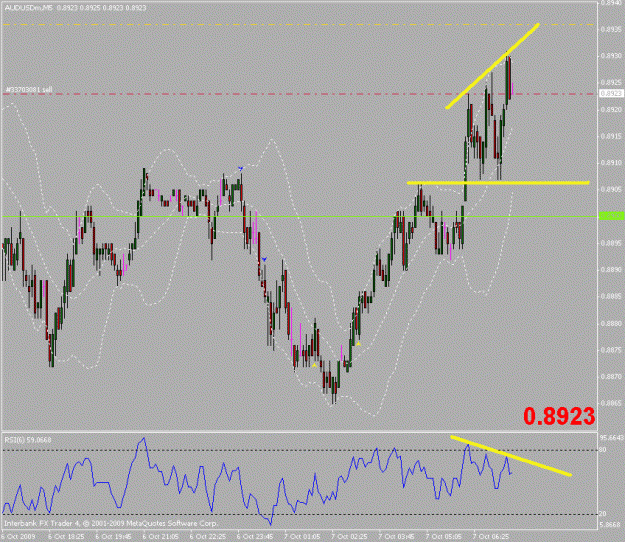625x542 pixels.
Task: Click the 0.8915 price axis label
Action: pyautogui.click(x=611, y=136)
